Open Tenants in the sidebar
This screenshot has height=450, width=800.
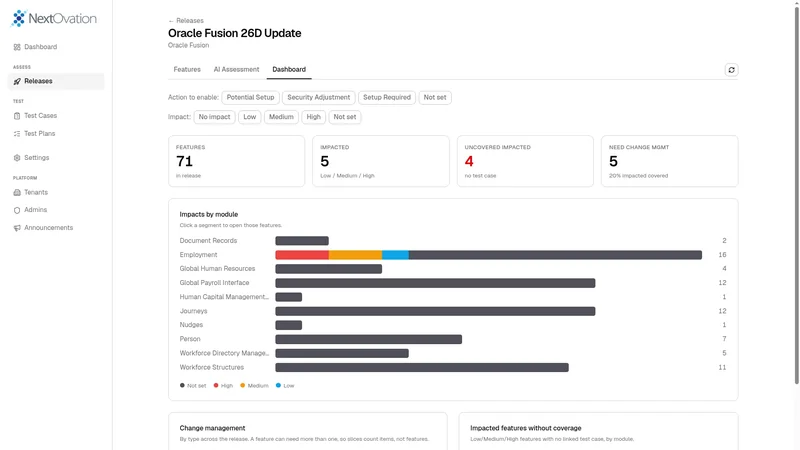(x=56, y=192)
